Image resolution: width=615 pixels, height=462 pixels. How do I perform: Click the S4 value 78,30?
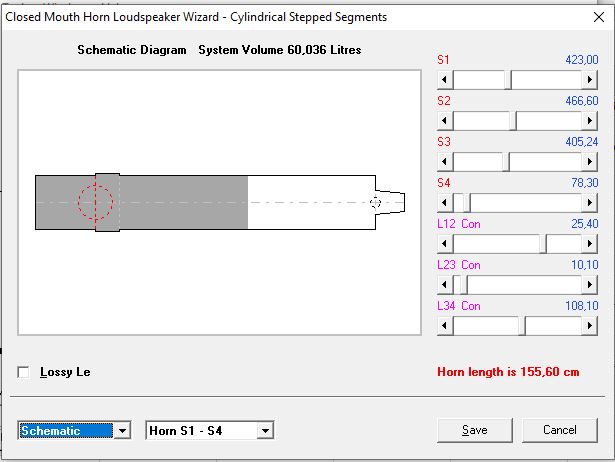click(x=585, y=183)
